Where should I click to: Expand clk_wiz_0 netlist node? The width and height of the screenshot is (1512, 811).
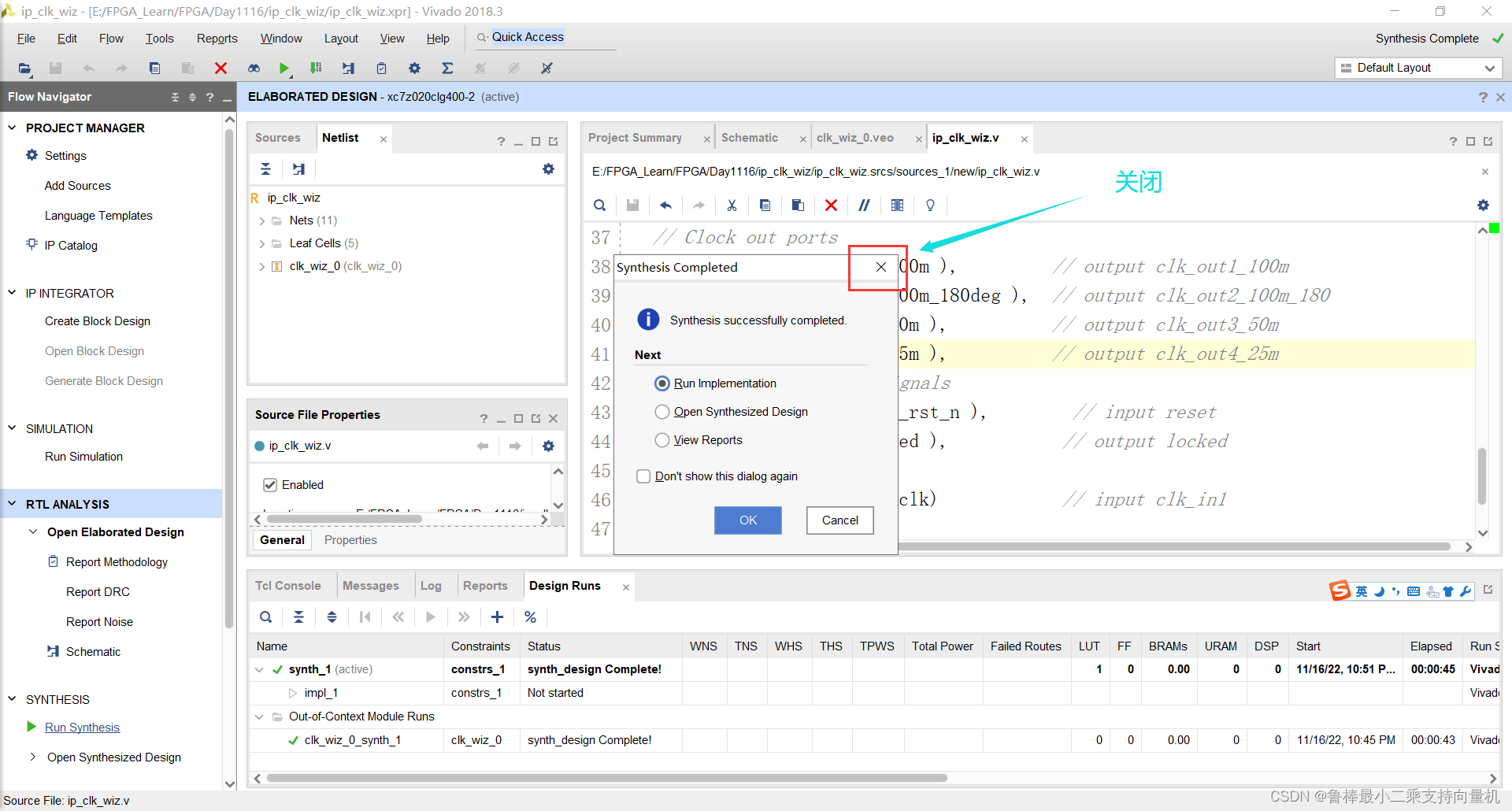(261, 267)
